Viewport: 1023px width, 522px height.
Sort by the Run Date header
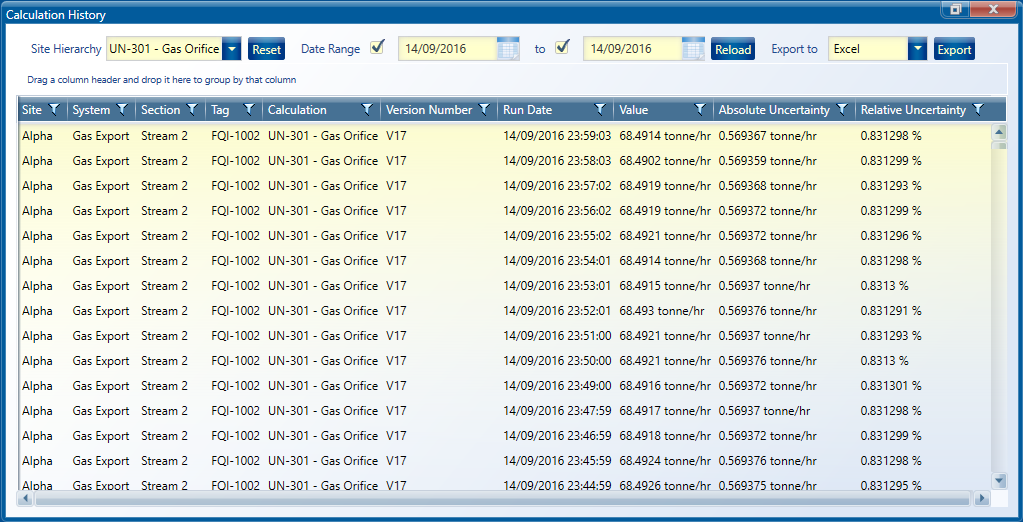tap(528, 110)
